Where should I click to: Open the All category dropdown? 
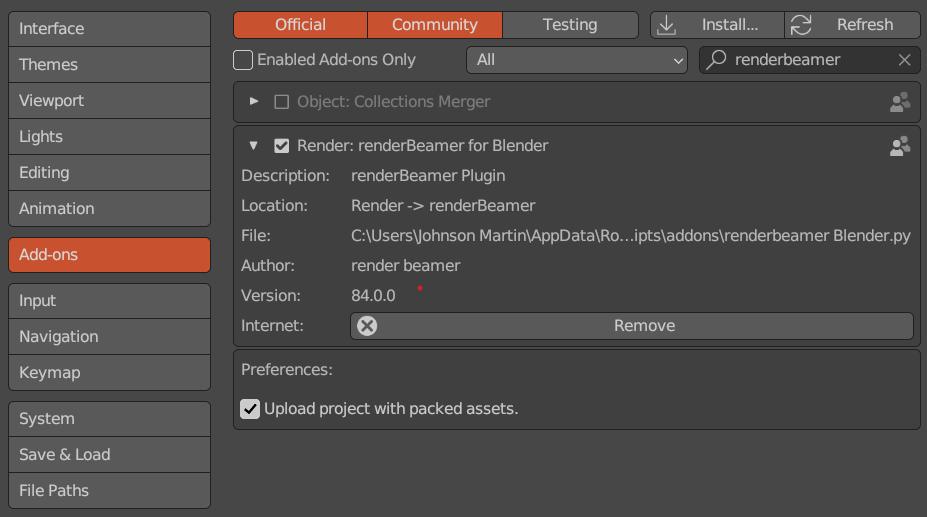pos(576,60)
